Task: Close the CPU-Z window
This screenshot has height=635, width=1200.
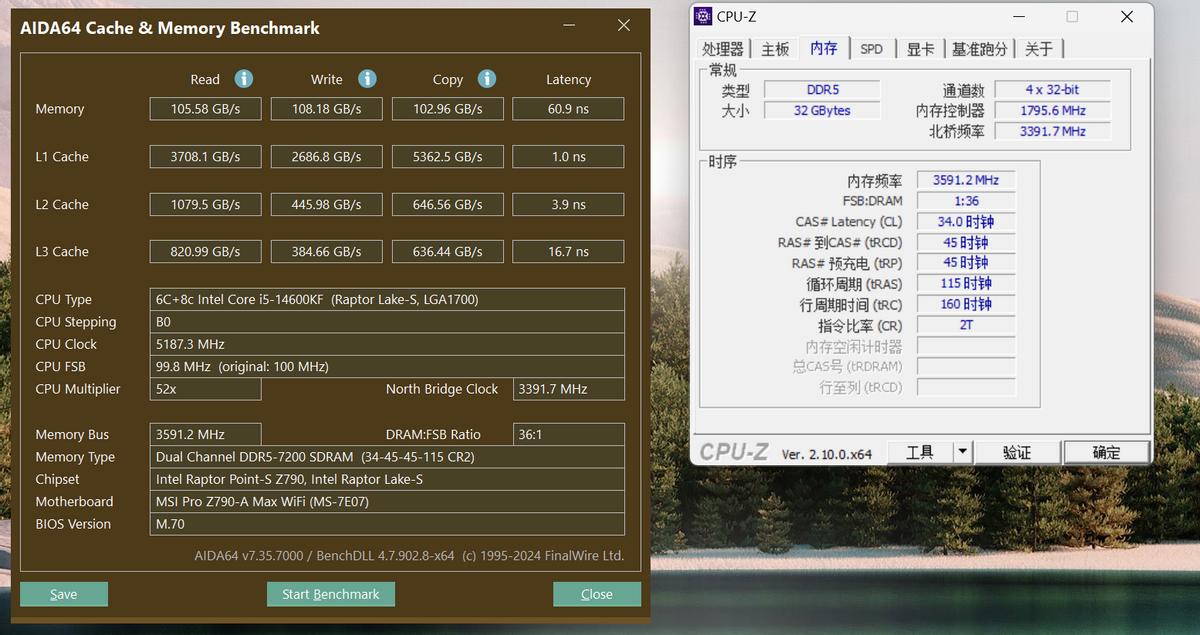Action: tap(1127, 16)
